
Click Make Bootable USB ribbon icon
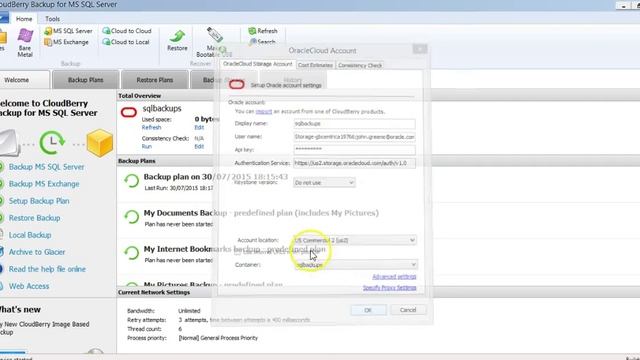(214, 42)
